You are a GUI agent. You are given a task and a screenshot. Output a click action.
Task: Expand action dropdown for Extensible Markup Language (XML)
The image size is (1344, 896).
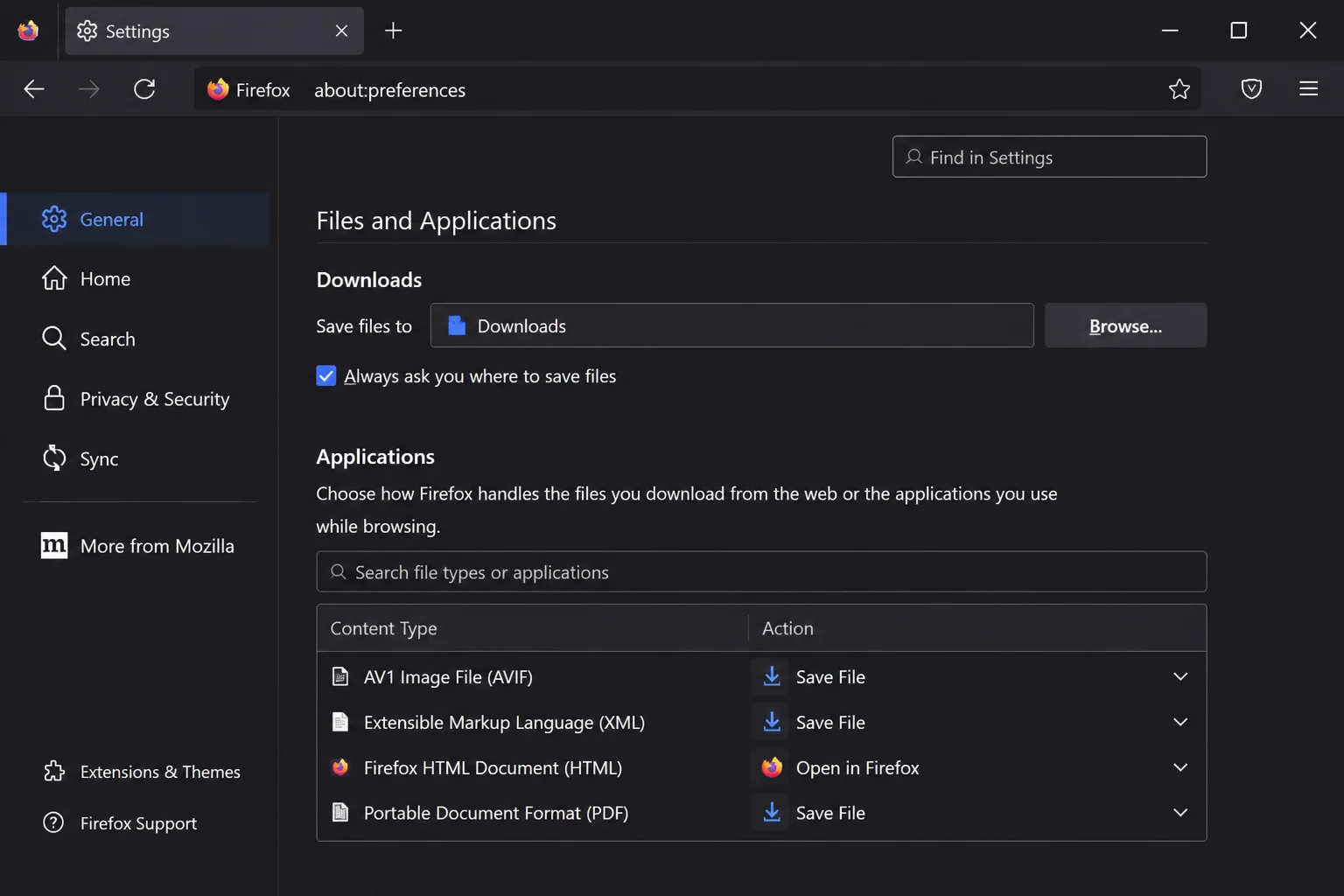(1180, 722)
